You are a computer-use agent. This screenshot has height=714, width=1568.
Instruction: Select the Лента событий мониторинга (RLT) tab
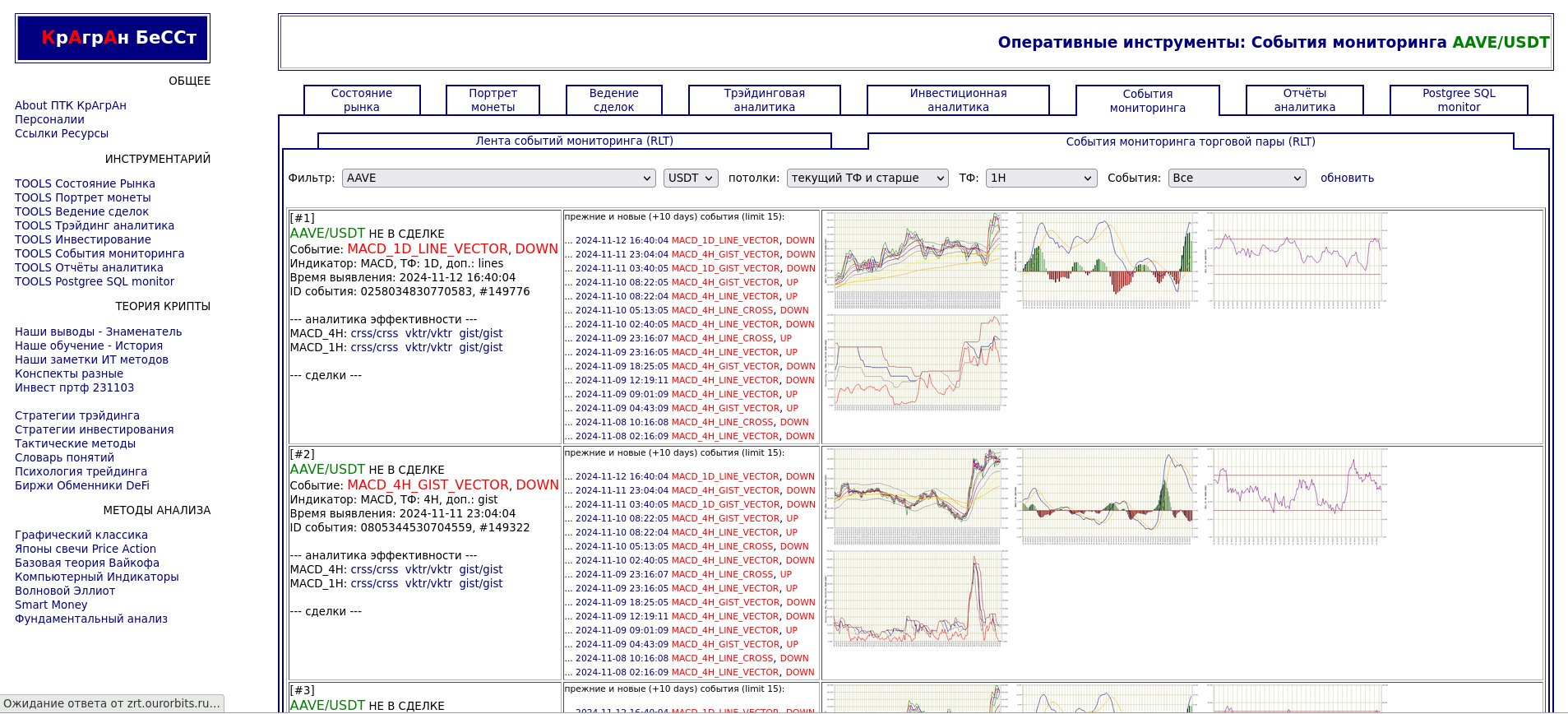click(x=574, y=141)
